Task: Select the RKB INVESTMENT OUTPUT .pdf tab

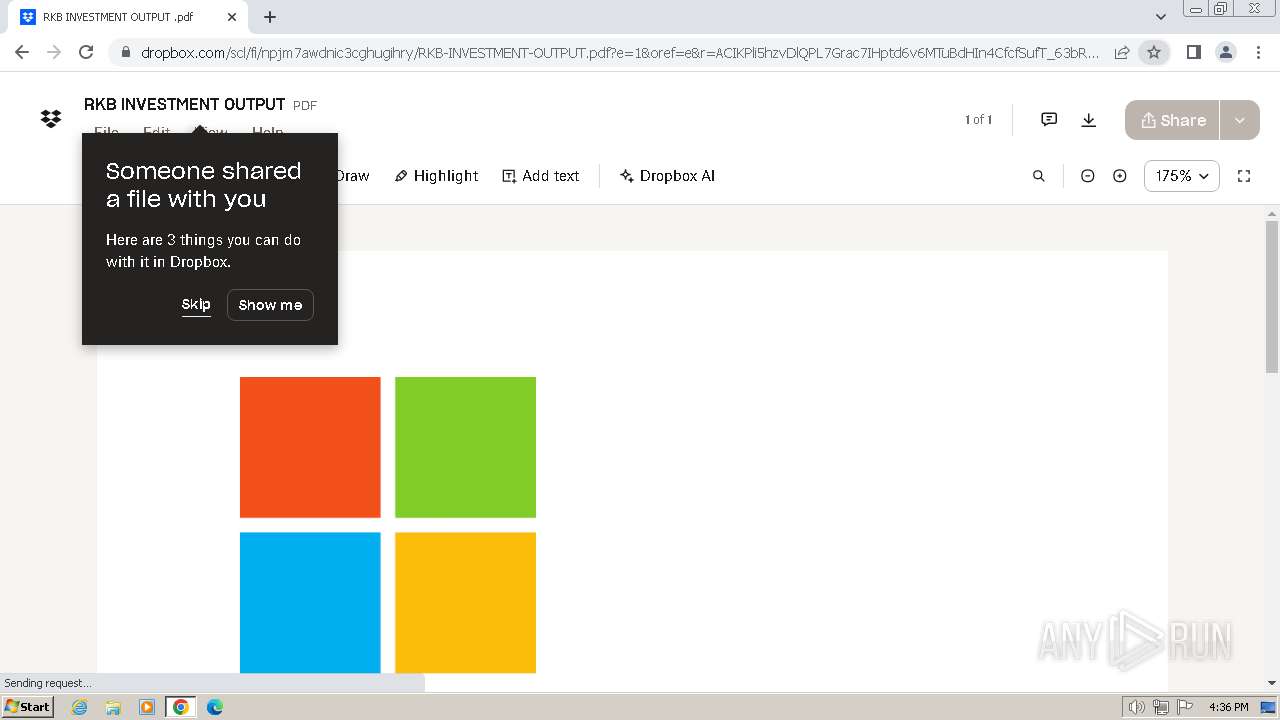Action: coord(128,17)
